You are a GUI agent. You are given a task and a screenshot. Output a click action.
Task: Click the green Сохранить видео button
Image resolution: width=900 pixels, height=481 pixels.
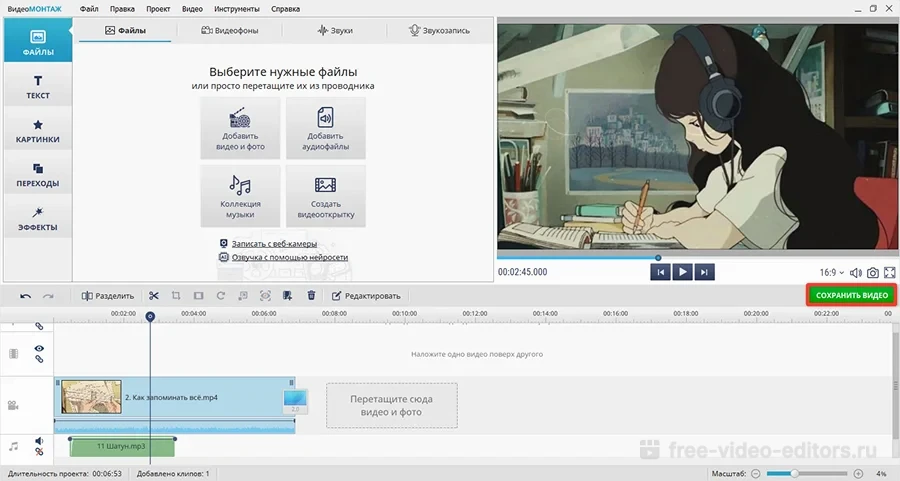(x=851, y=296)
